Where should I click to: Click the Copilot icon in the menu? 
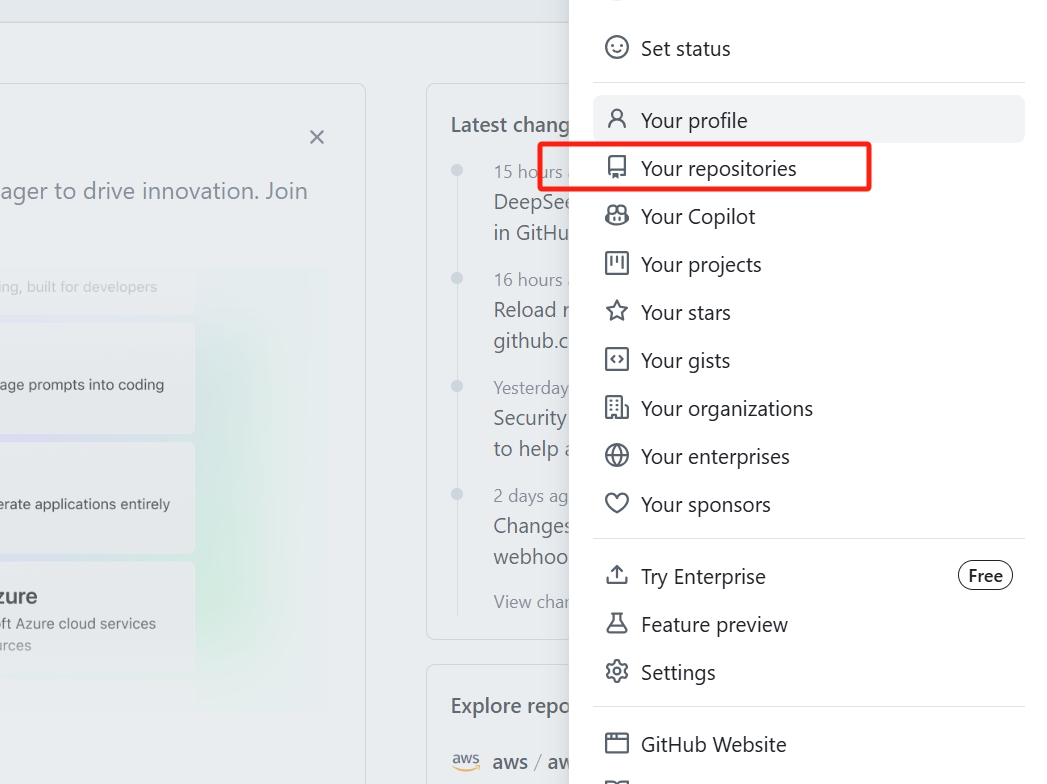pyautogui.click(x=617, y=215)
